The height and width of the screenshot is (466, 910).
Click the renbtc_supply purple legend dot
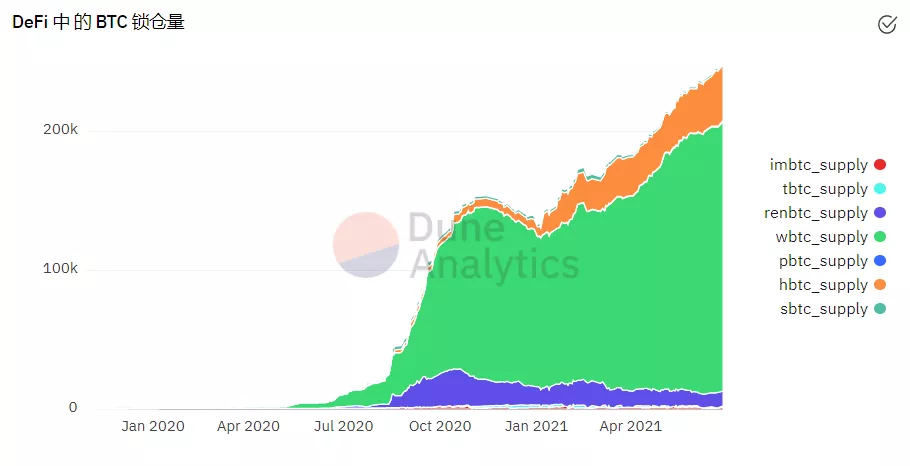(880, 213)
